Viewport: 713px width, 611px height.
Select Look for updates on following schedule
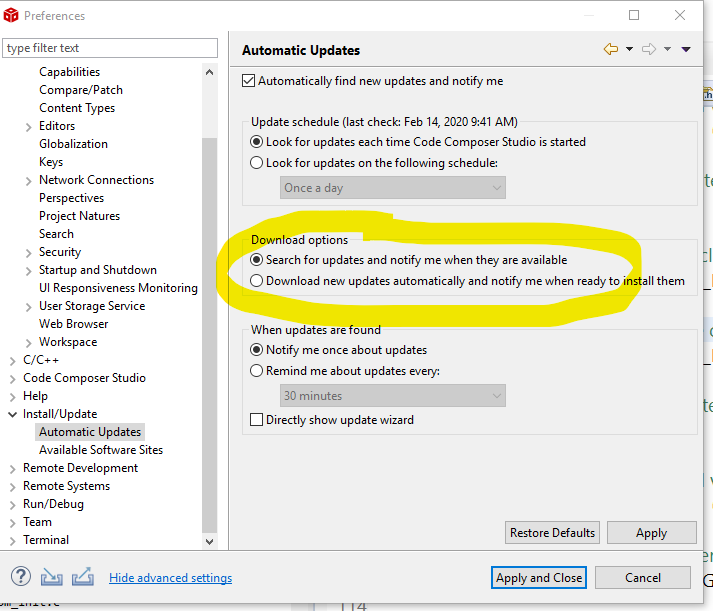point(256,163)
